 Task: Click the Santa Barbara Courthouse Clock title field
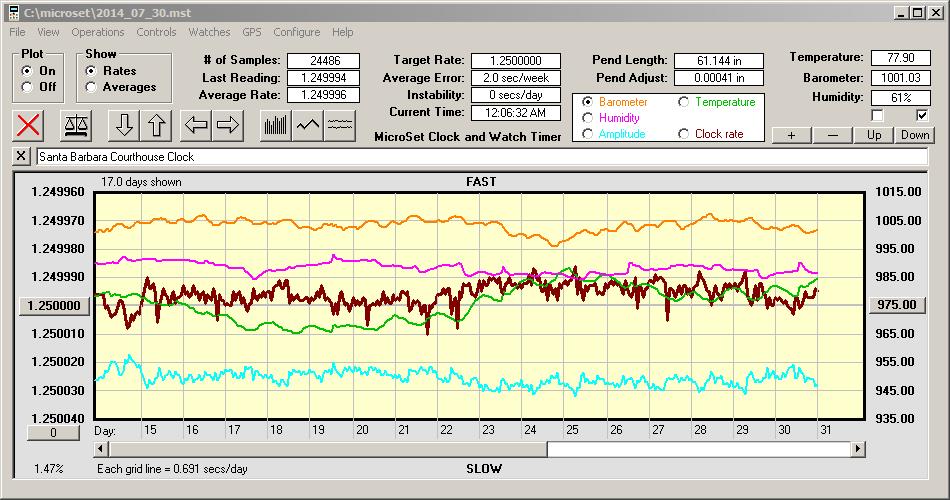482,156
